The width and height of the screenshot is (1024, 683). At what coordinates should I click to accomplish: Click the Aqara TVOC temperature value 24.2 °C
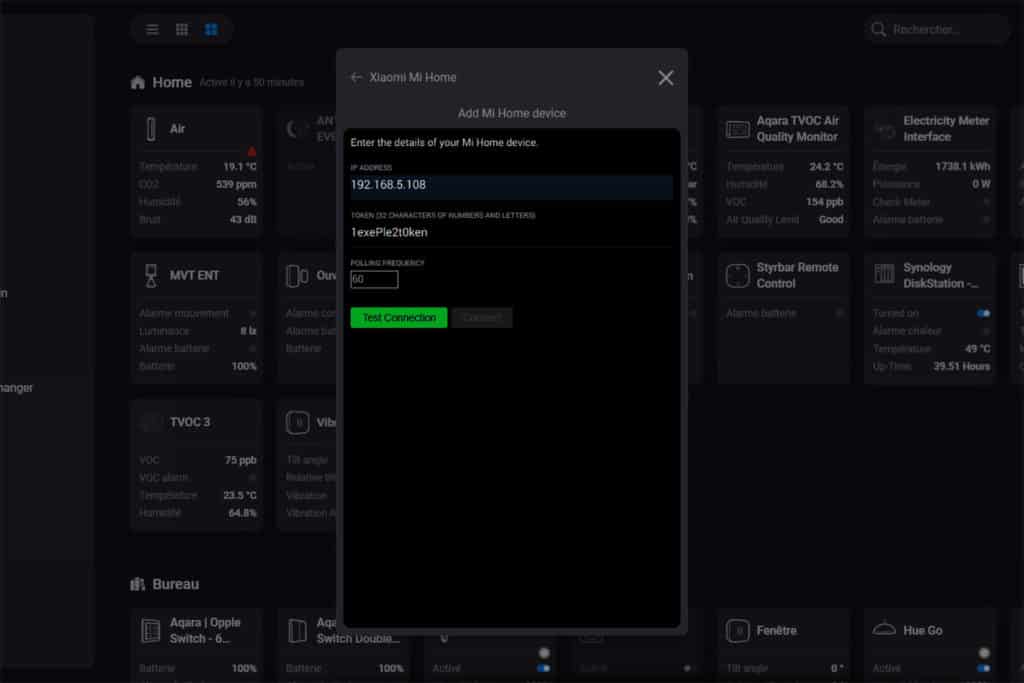[x=826, y=167]
